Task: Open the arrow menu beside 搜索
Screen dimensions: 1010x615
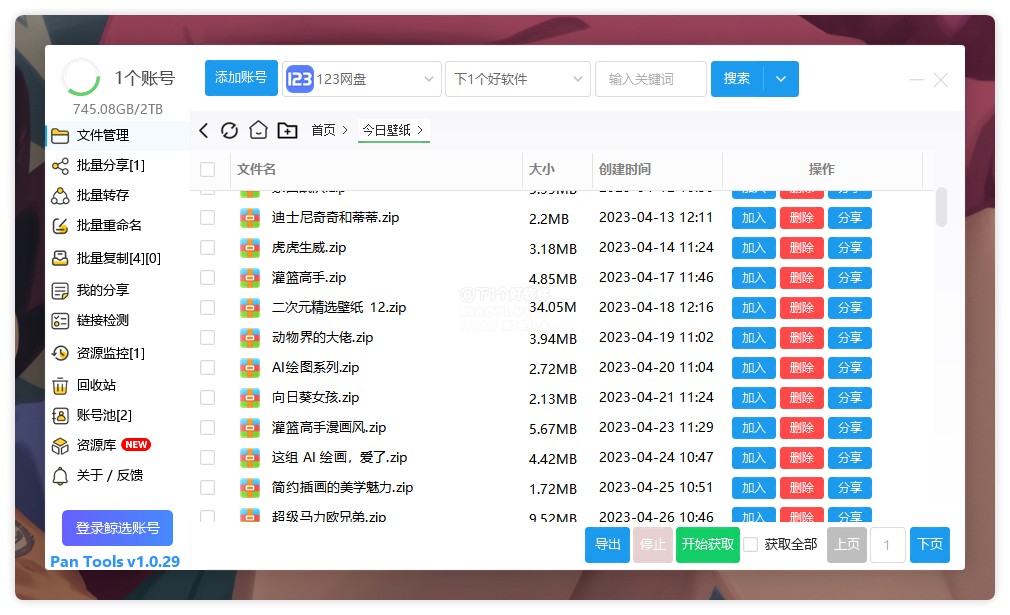Action: pos(779,78)
